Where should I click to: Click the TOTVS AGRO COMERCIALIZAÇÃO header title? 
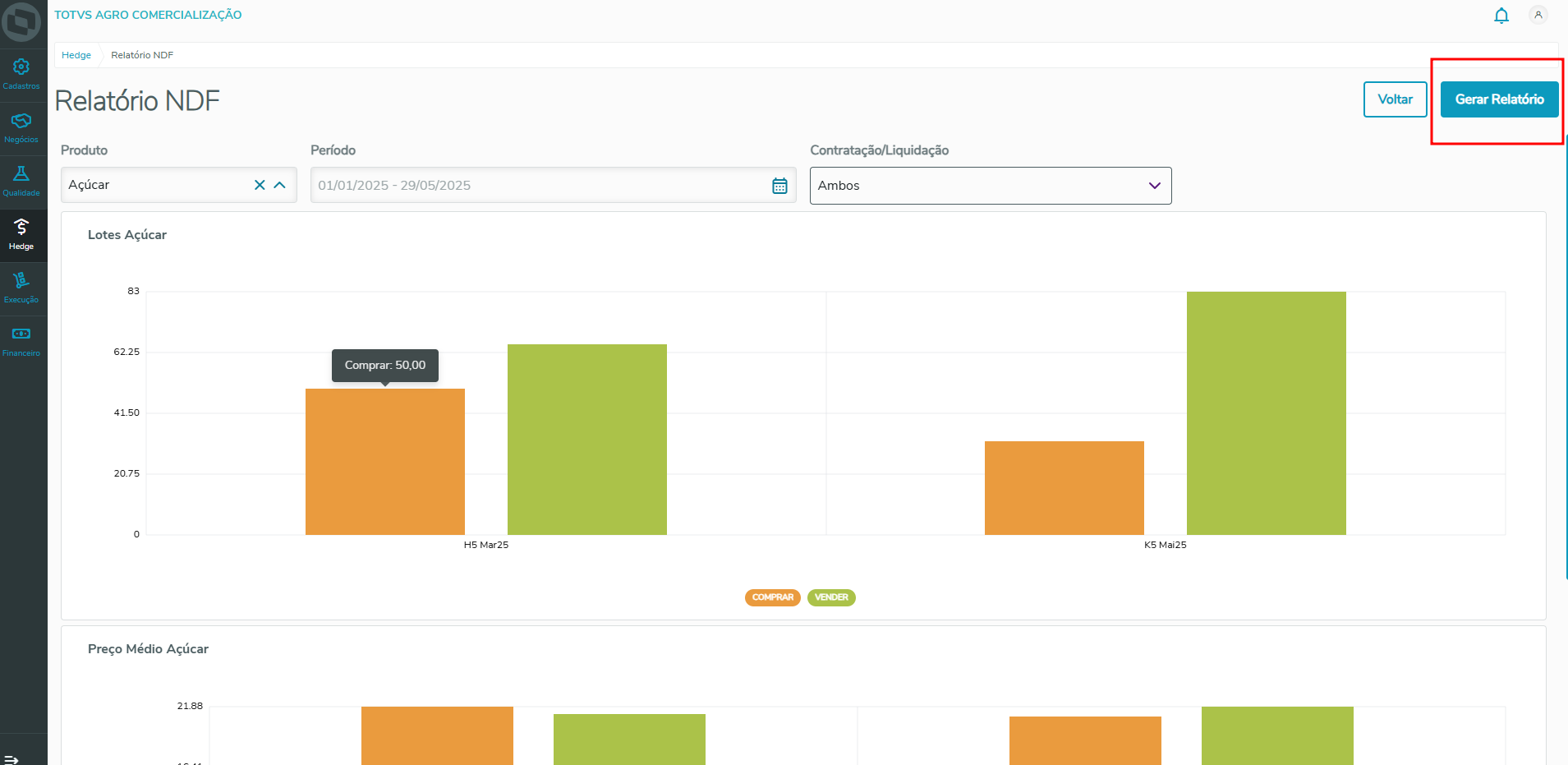(148, 15)
